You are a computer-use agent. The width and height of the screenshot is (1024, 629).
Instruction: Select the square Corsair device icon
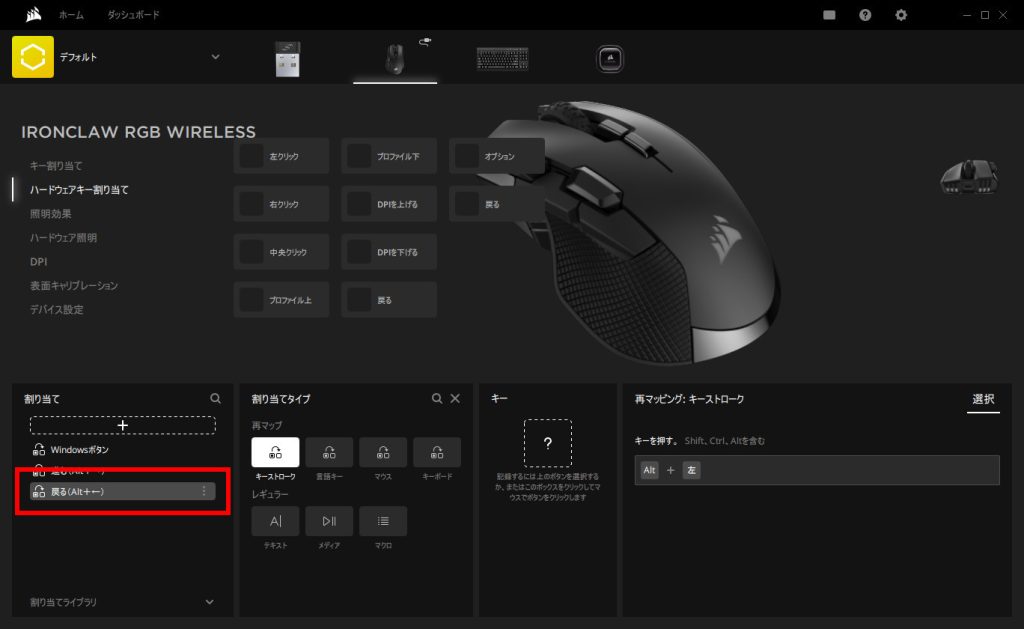pyautogui.click(x=610, y=59)
